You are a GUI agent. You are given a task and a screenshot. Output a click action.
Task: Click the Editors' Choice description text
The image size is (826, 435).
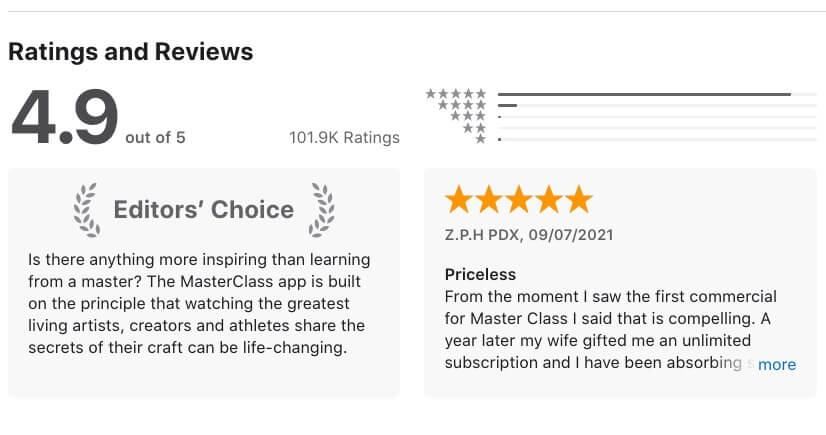coord(199,303)
